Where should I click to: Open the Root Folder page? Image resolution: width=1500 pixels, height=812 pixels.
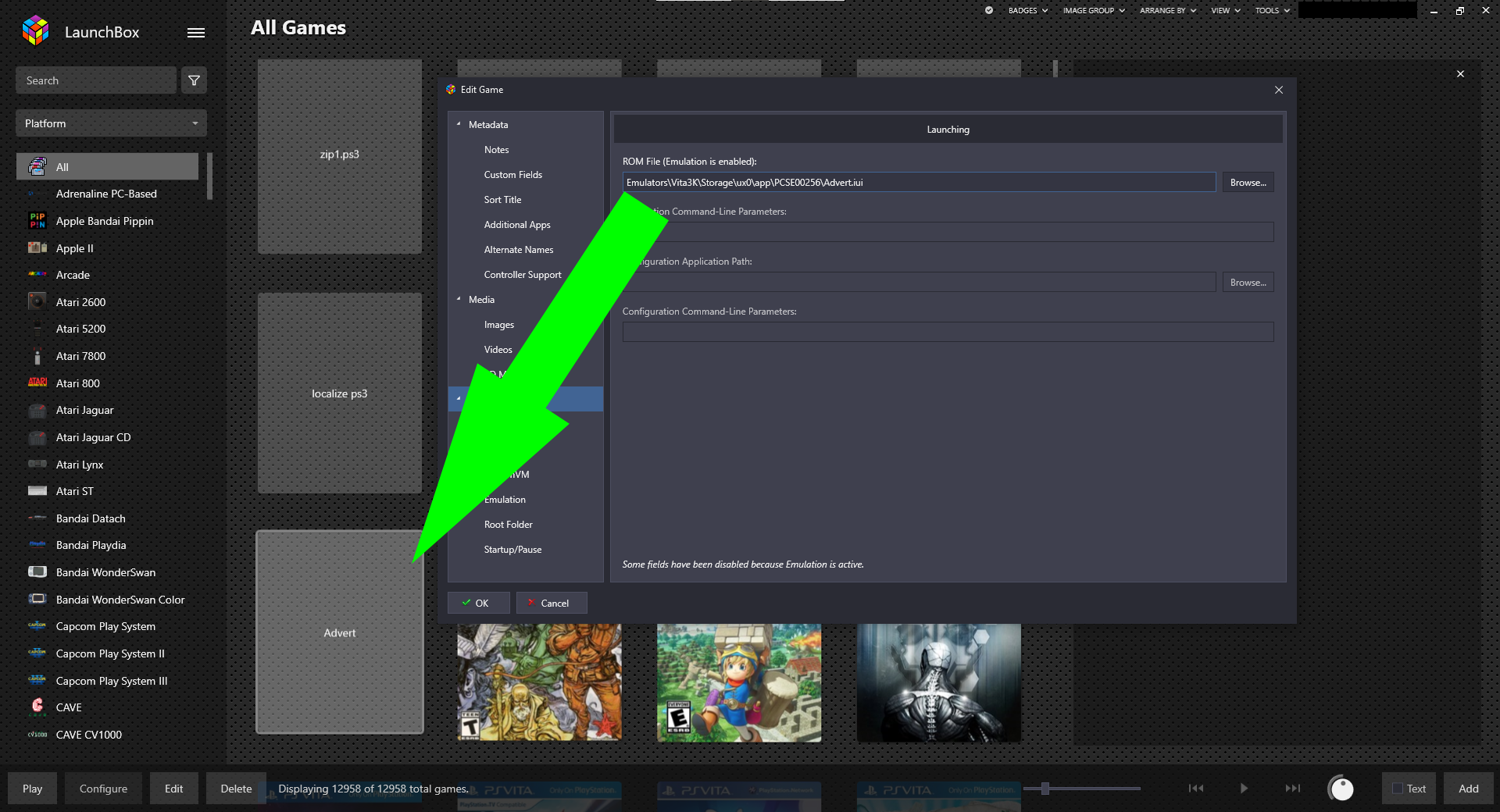coord(508,525)
